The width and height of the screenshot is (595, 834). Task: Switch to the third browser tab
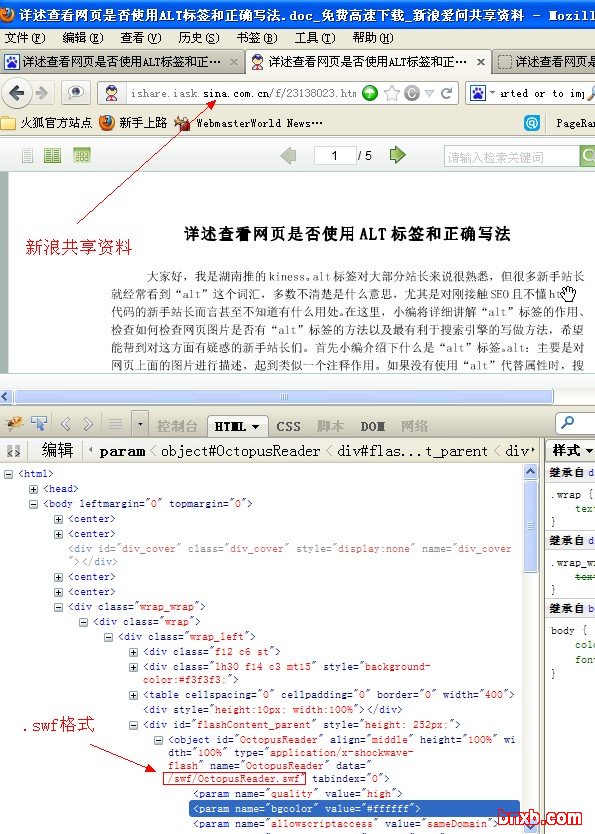pyautogui.click(x=544, y=62)
